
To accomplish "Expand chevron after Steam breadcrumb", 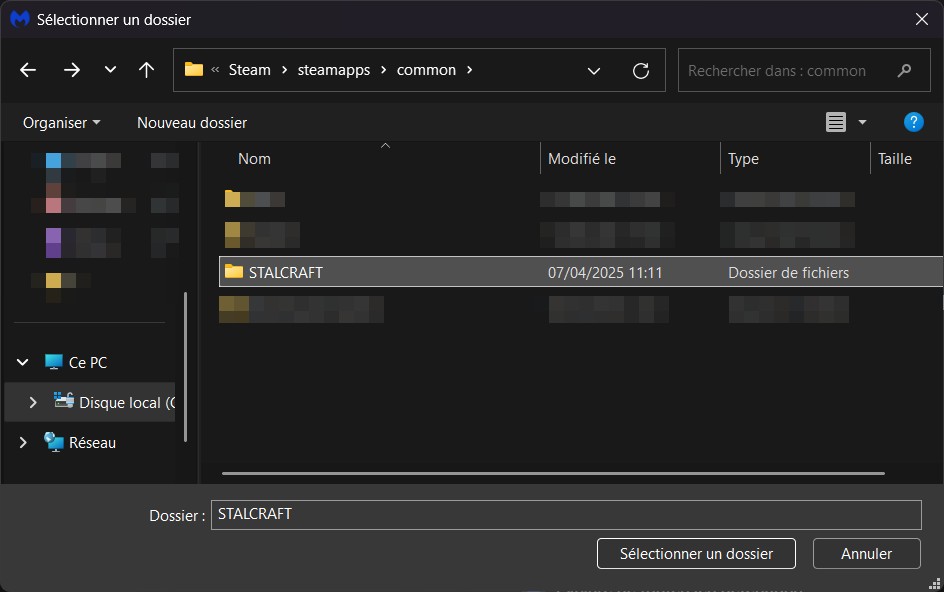I will point(284,70).
